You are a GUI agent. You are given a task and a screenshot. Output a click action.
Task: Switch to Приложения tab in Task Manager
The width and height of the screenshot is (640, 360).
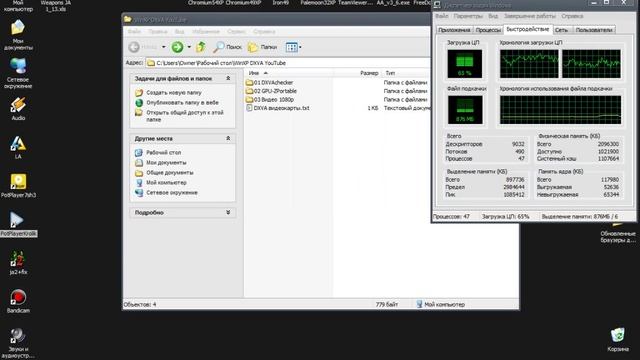click(454, 30)
